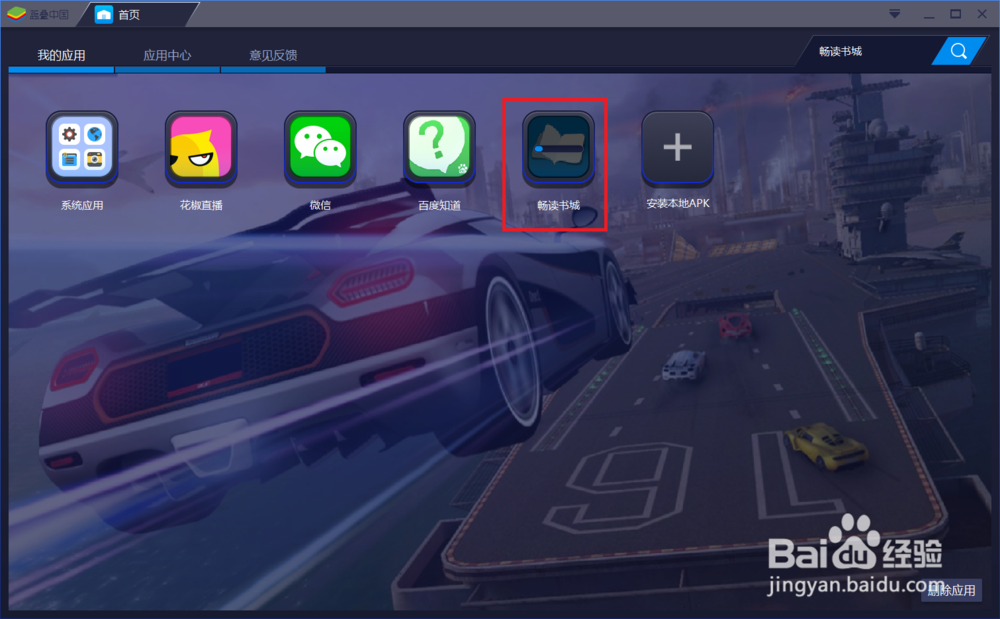
Task: Click the search field containing 畅读书城
Action: [x=871, y=51]
